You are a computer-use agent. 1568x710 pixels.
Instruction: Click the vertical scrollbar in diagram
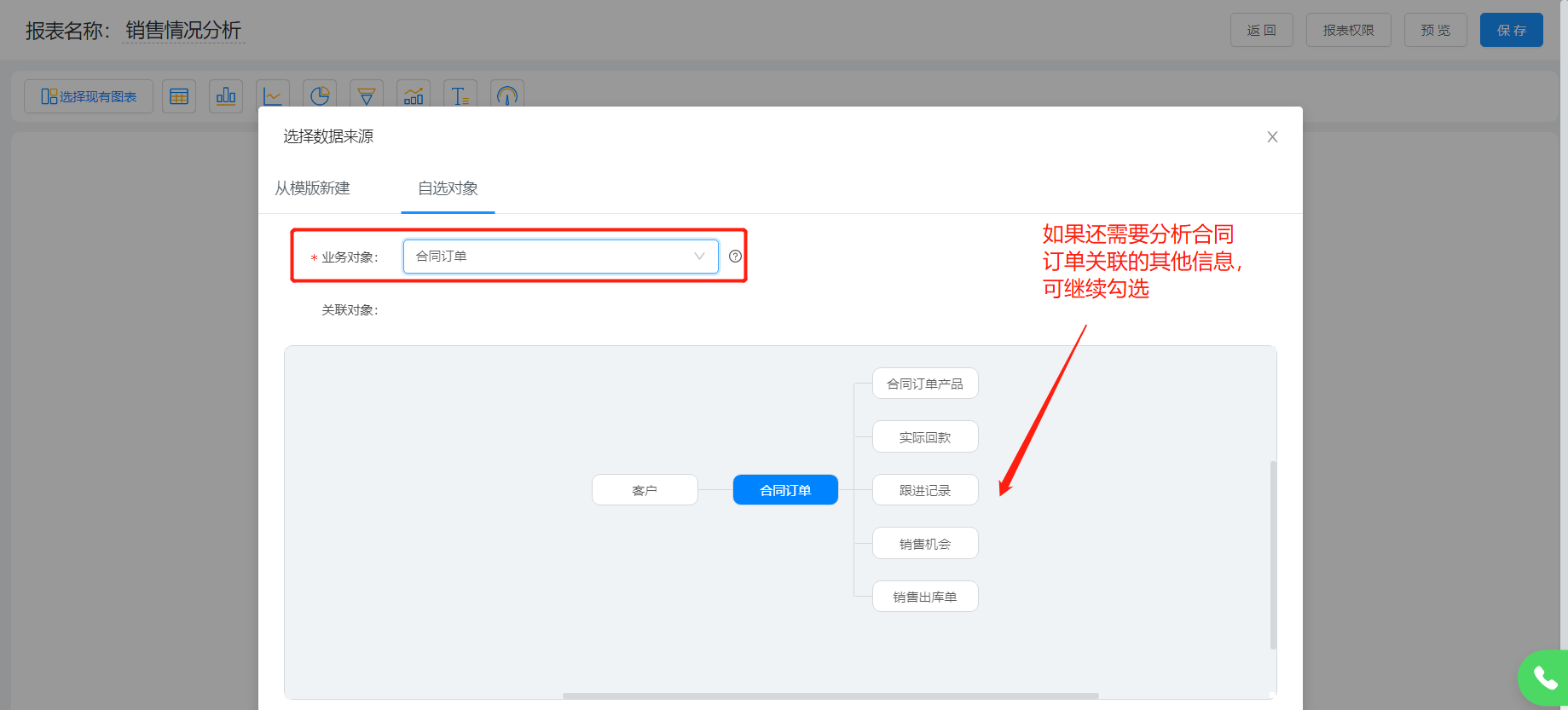tap(1273, 555)
